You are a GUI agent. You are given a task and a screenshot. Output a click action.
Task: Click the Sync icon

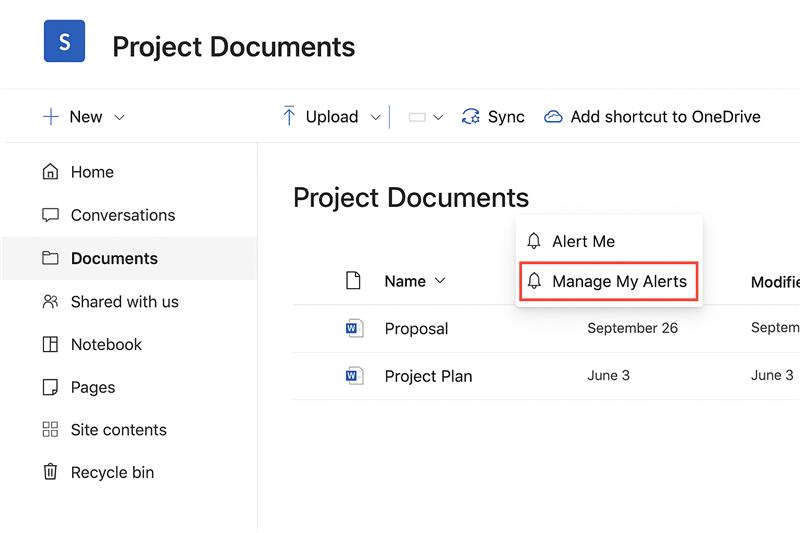tap(471, 117)
